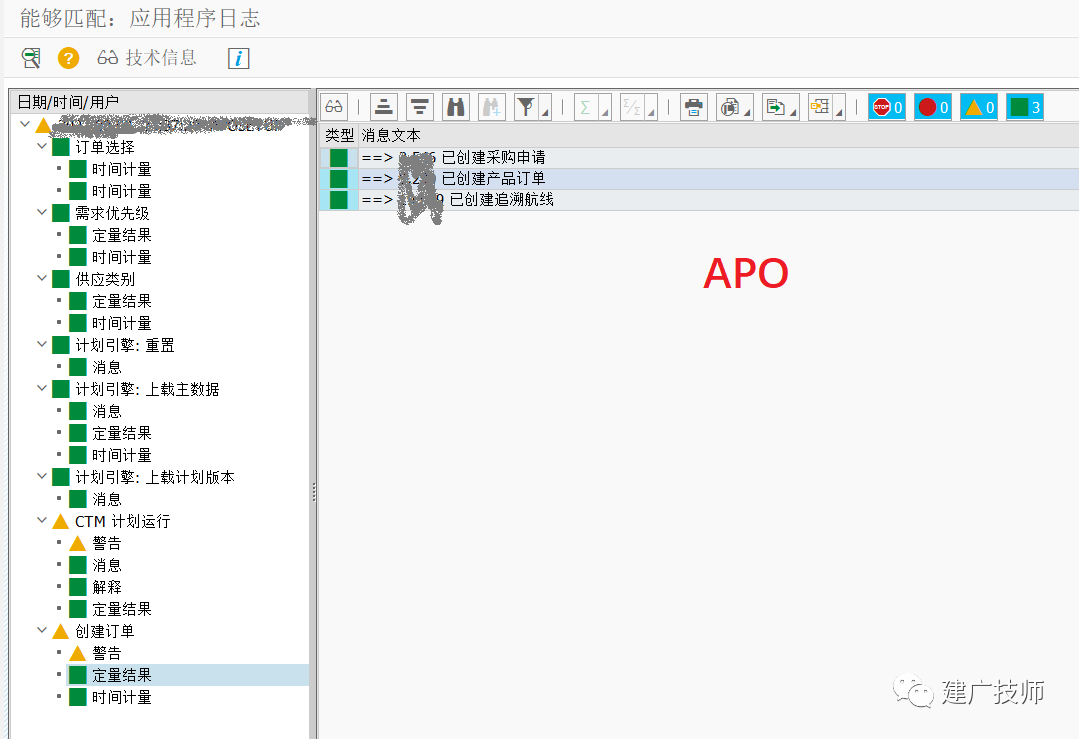The image size is (1079, 739).
Task: Click the warning triangle icon beside 创建订单
Action: tap(61, 631)
